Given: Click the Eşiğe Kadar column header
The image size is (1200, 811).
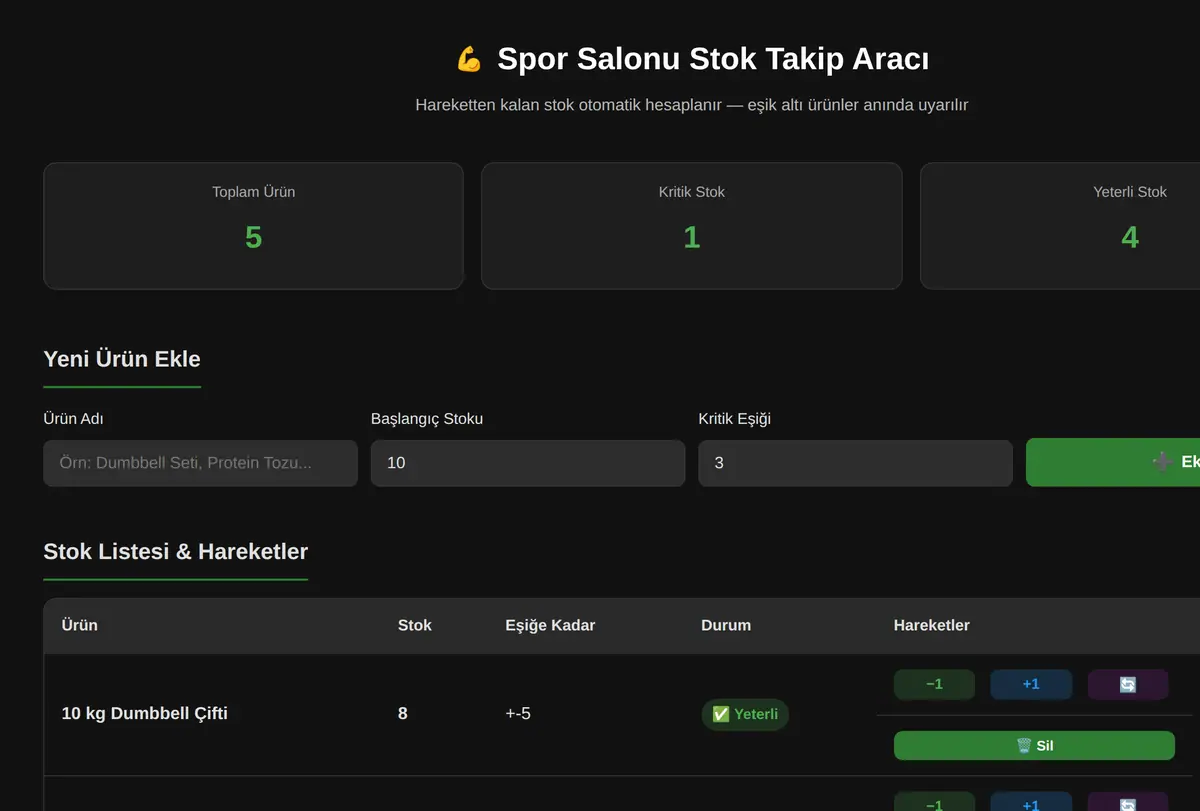Looking at the screenshot, I should (x=550, y=625).
